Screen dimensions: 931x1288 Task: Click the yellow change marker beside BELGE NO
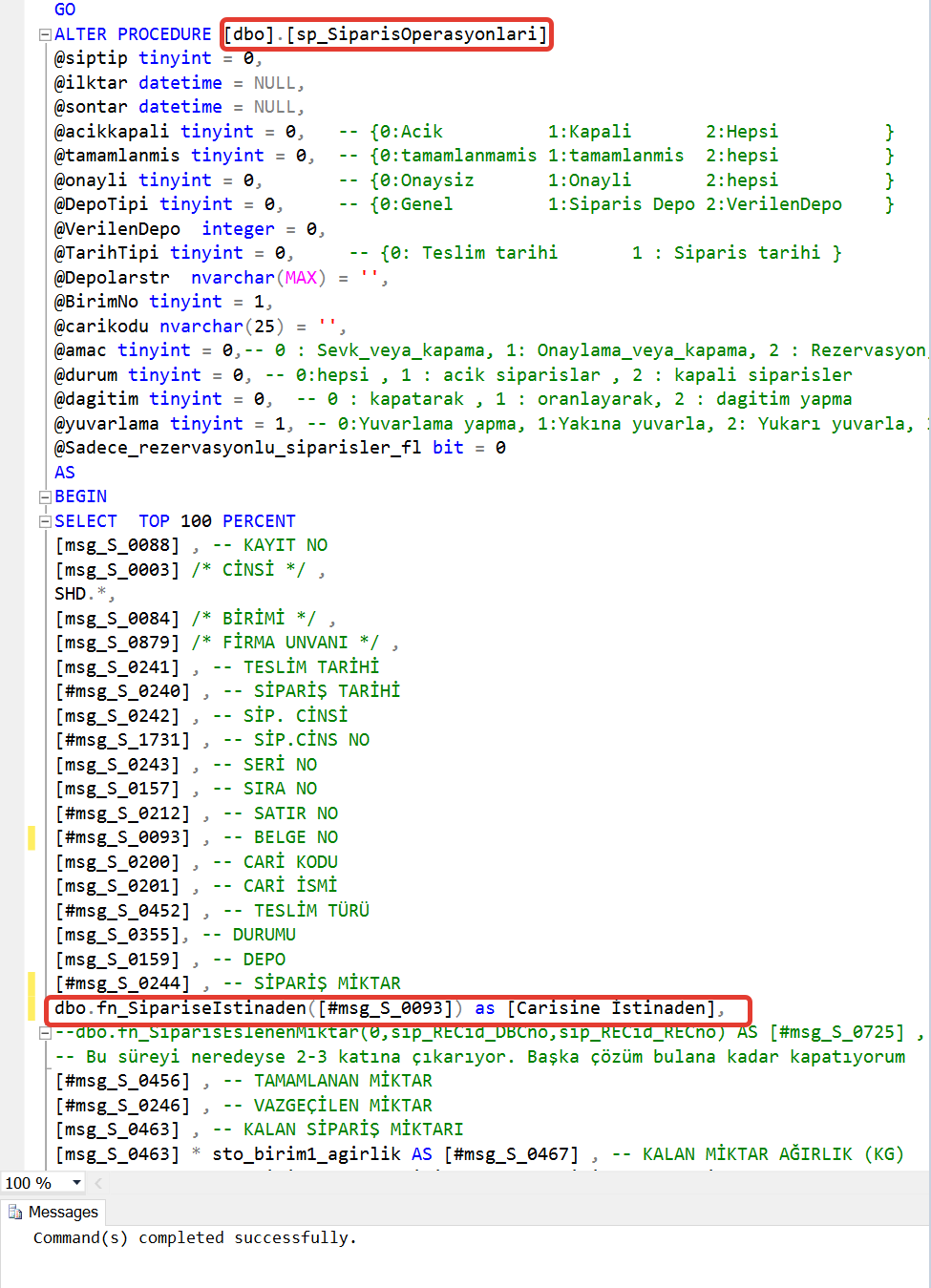pyautogui.click(x=32, y=837)
